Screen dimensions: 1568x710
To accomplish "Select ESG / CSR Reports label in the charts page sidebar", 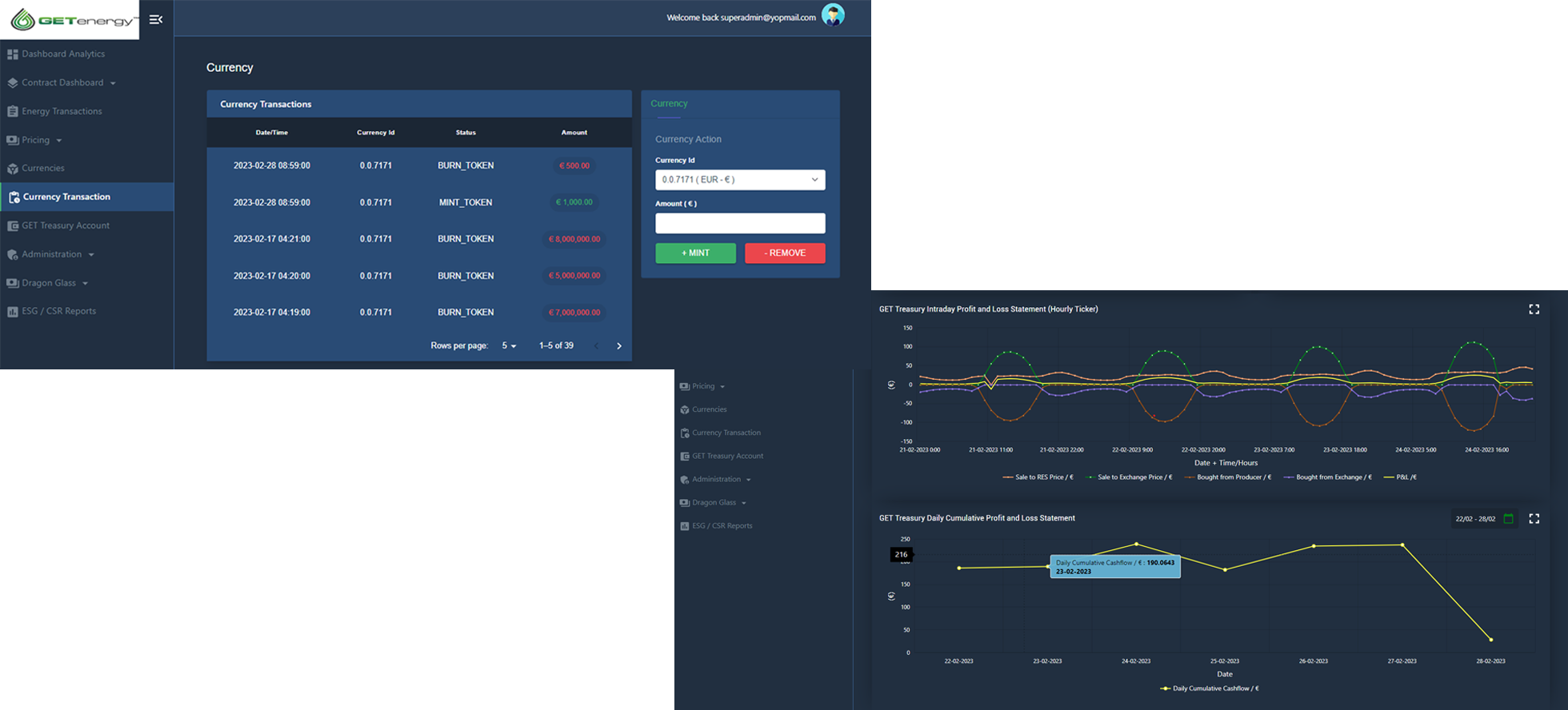I will pos(722,526).
